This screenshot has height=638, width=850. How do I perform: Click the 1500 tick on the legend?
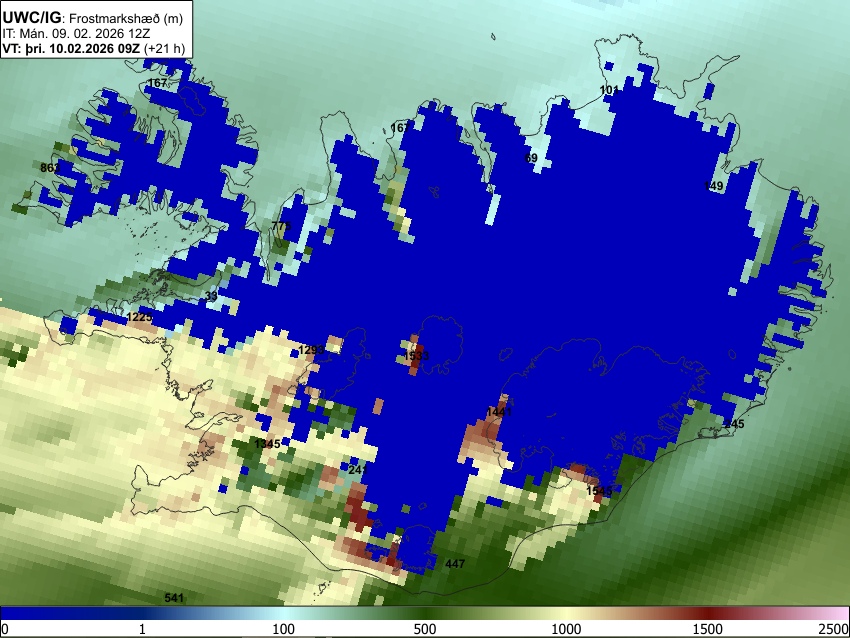coord(708,629)
